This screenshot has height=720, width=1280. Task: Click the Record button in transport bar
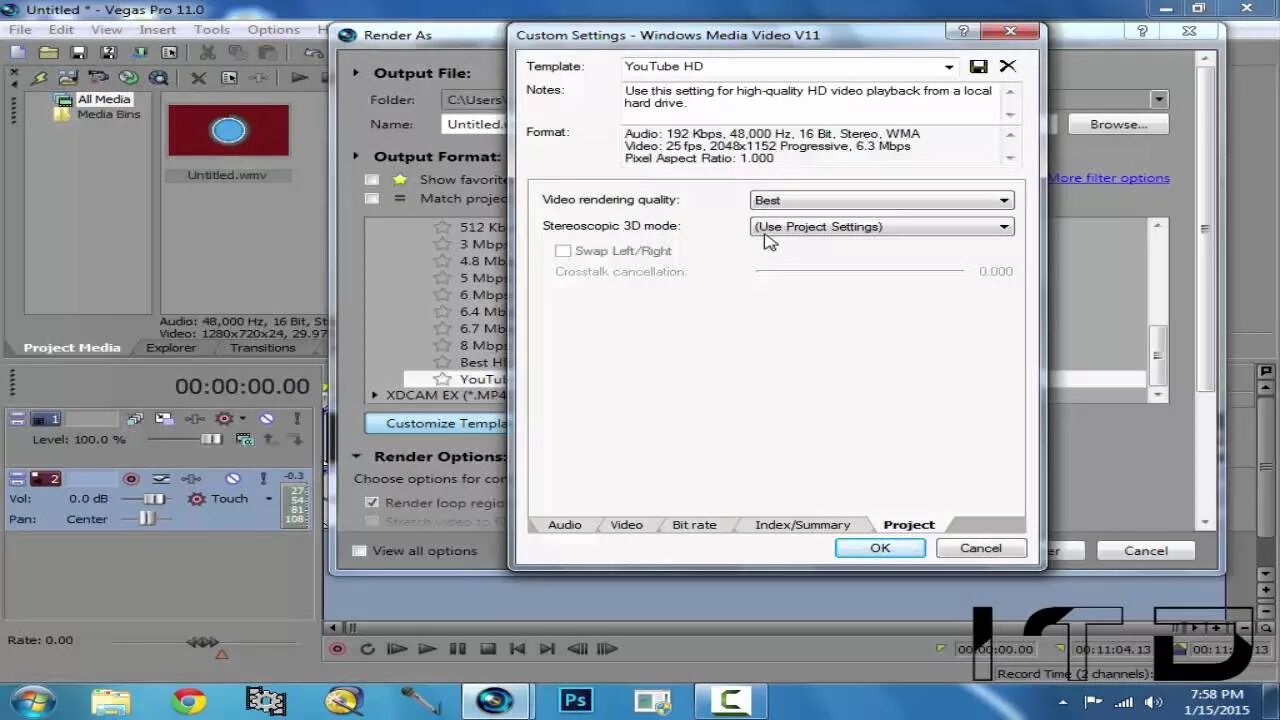click(337, 649)
